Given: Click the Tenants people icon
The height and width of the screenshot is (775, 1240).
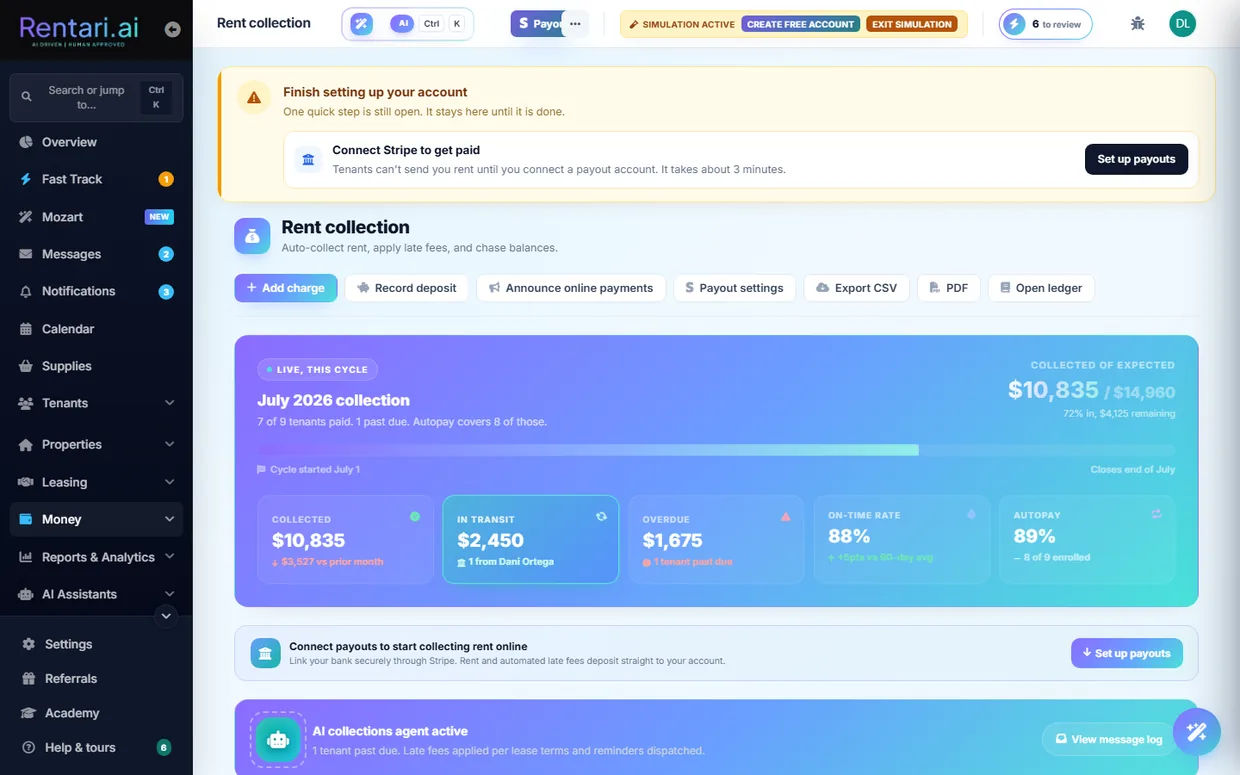Looking at the screenshot, I should 26,403.
